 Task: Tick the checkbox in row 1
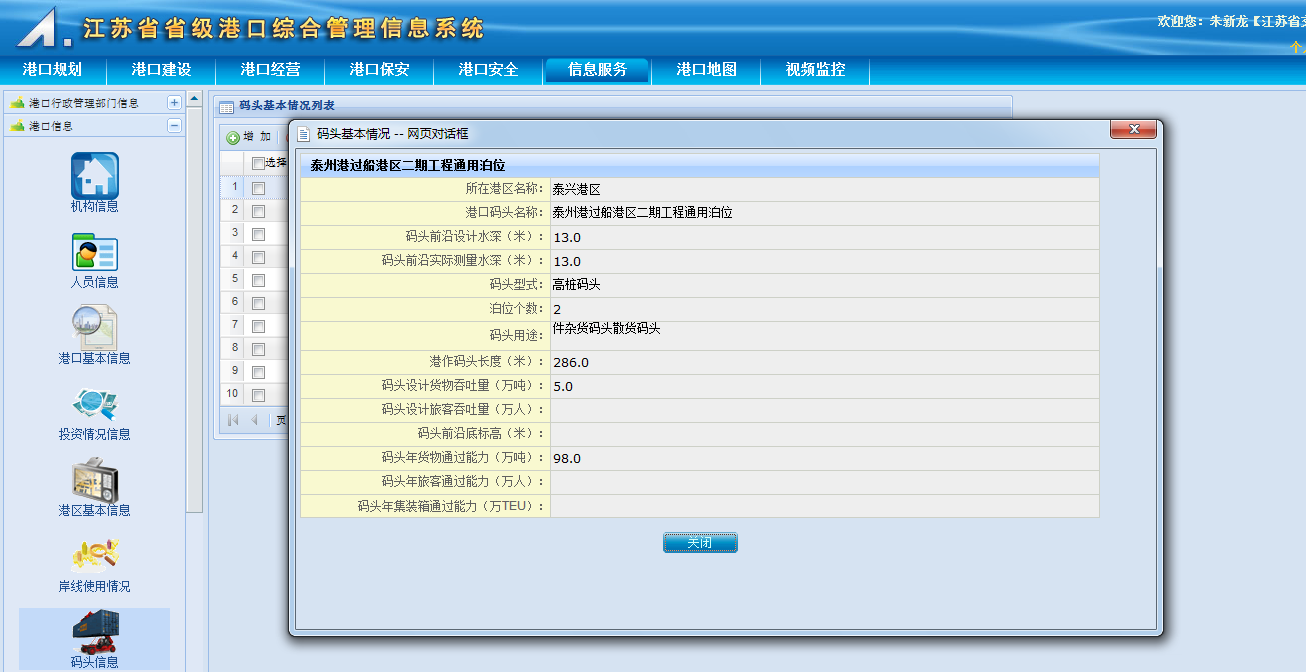point(258,188)
